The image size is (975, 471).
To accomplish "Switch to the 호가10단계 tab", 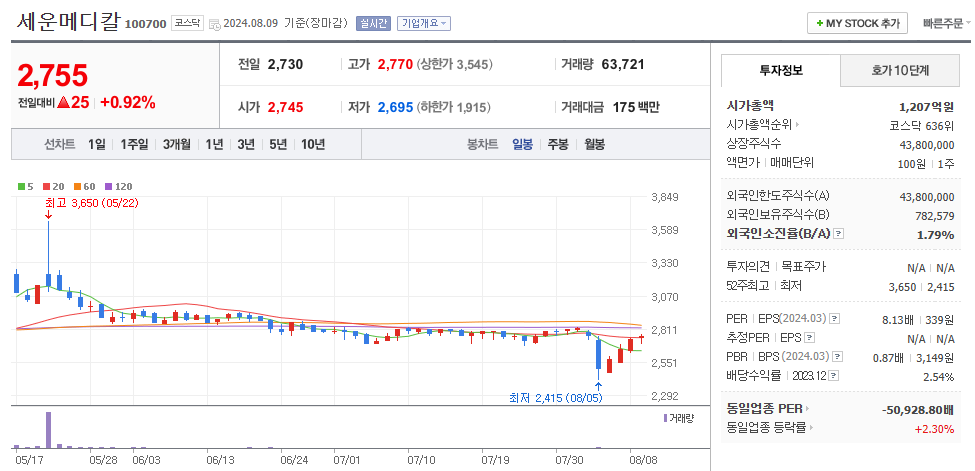I will 900,70.
